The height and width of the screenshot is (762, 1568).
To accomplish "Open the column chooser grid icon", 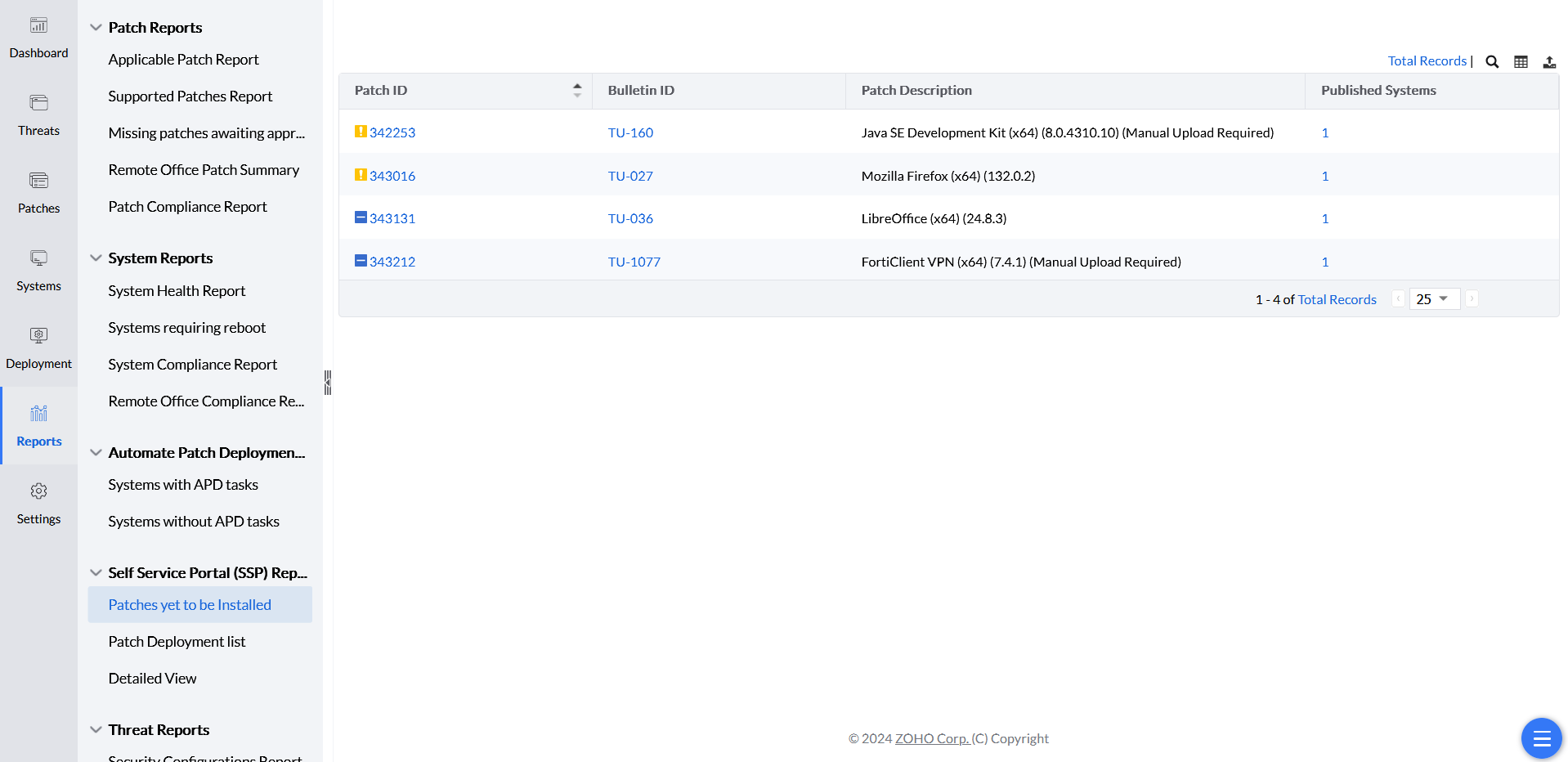I will [x=1521, y=61].
